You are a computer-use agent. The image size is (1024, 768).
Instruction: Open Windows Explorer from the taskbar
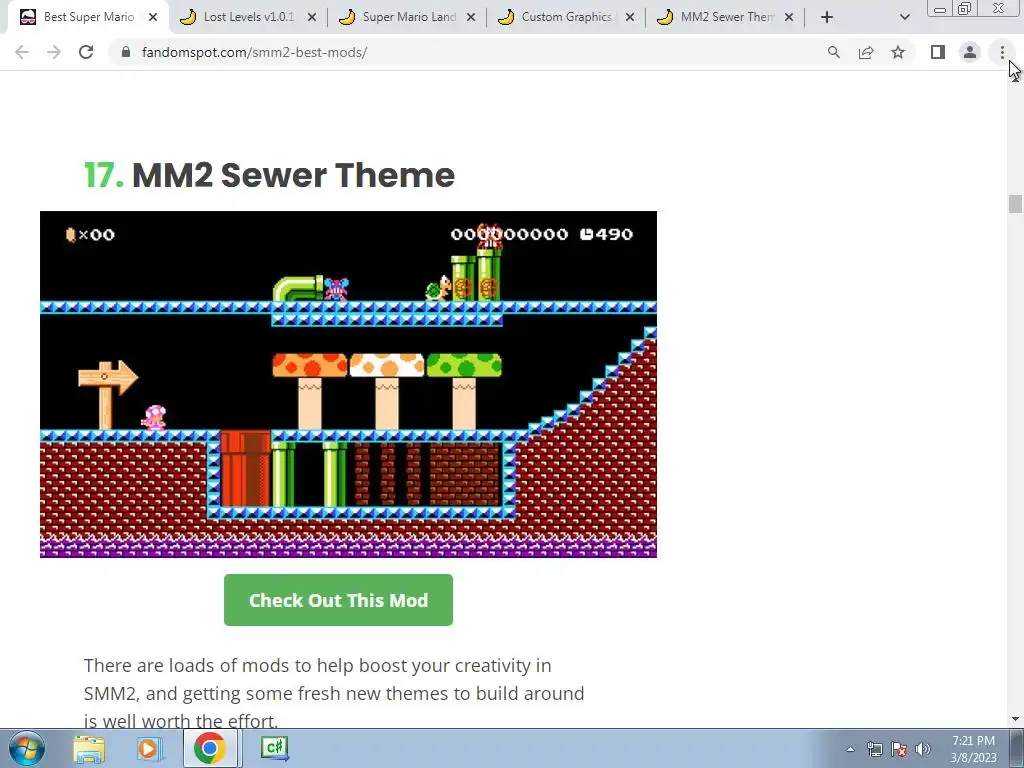89,749
